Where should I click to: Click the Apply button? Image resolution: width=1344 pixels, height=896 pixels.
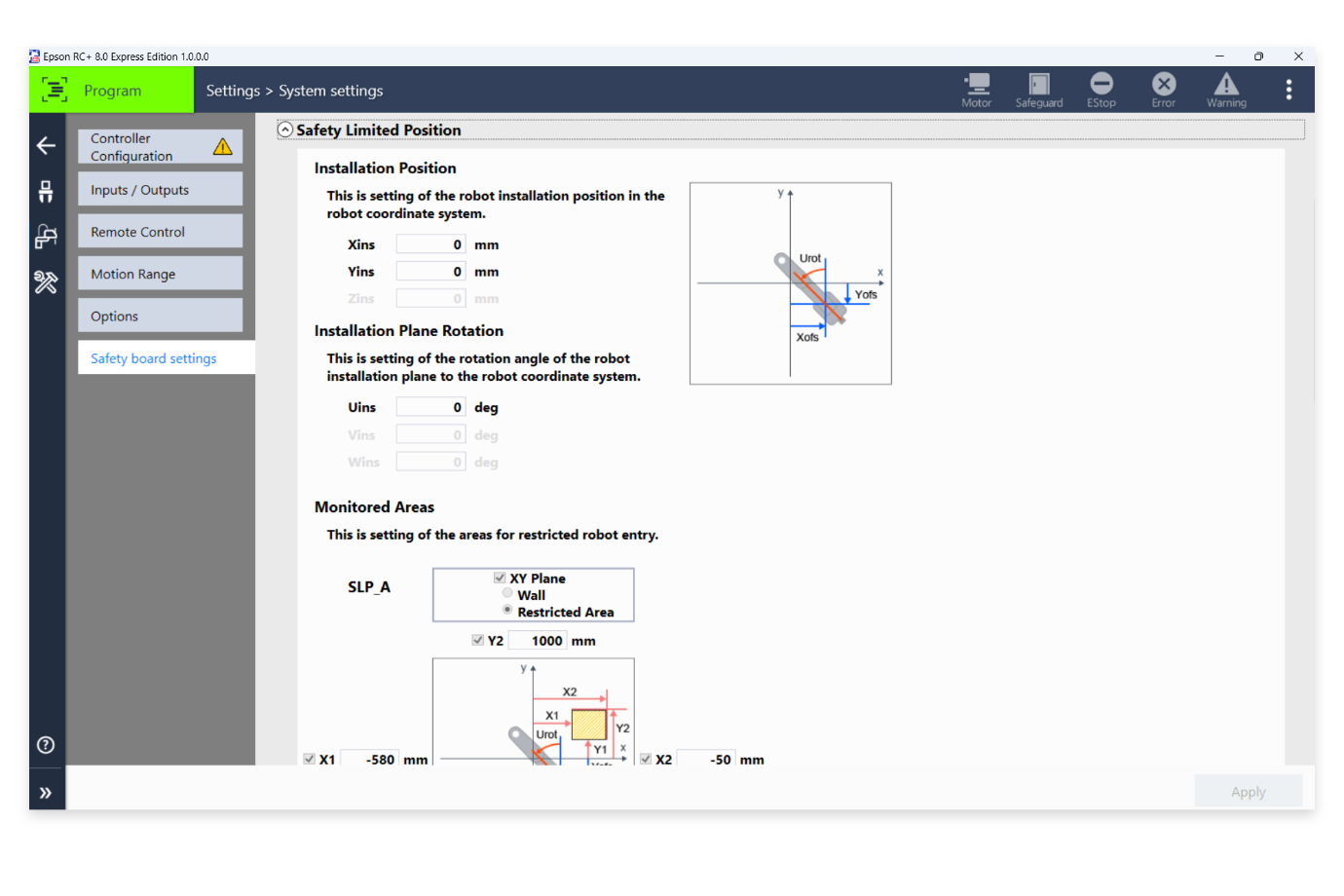point(1248,792)
